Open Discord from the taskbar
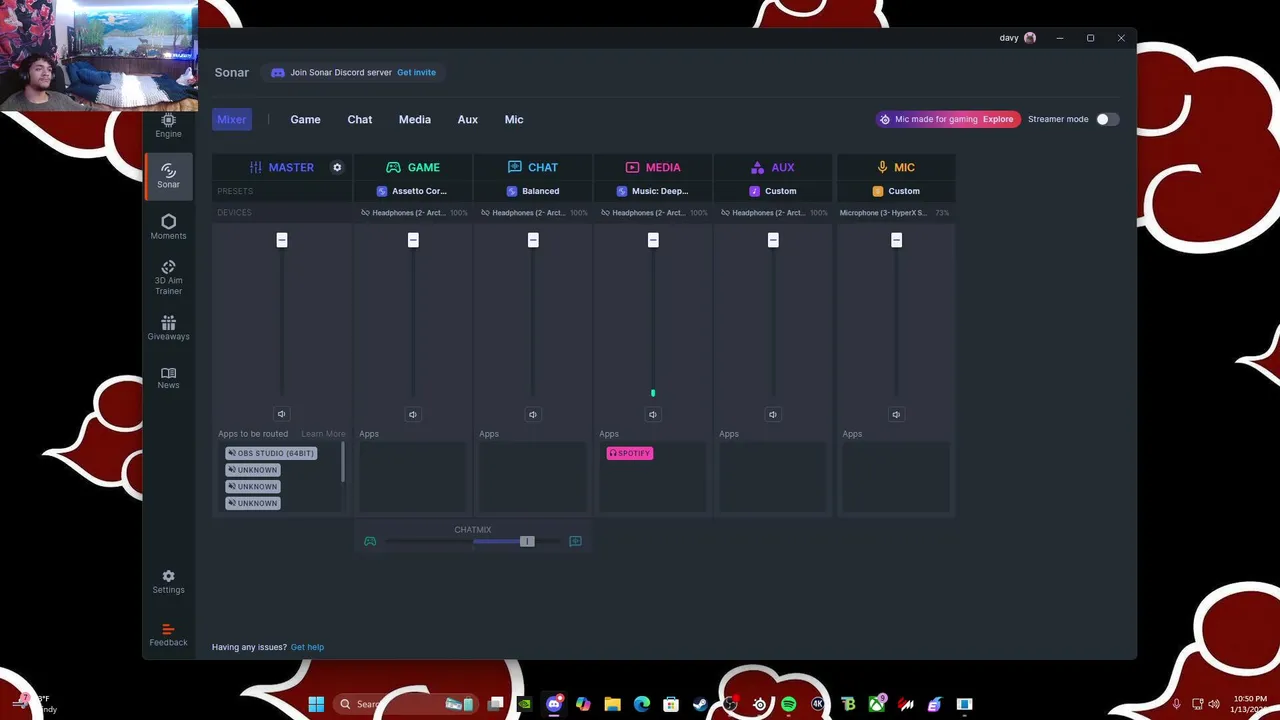The height and width of the screenshot is (720, 1280). pos(554,704)
